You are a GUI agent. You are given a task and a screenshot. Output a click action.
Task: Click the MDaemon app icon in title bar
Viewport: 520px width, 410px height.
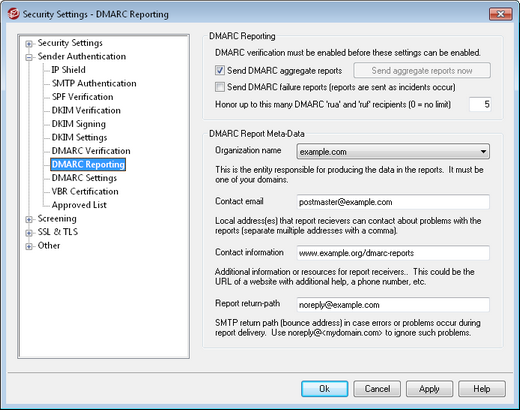coord(13,14)
